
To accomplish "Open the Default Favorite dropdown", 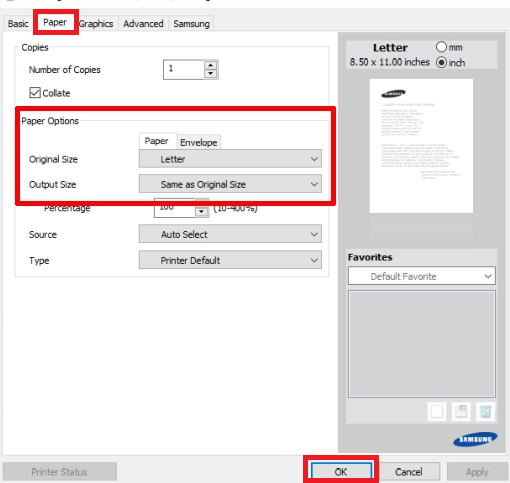I will (422, 276).
